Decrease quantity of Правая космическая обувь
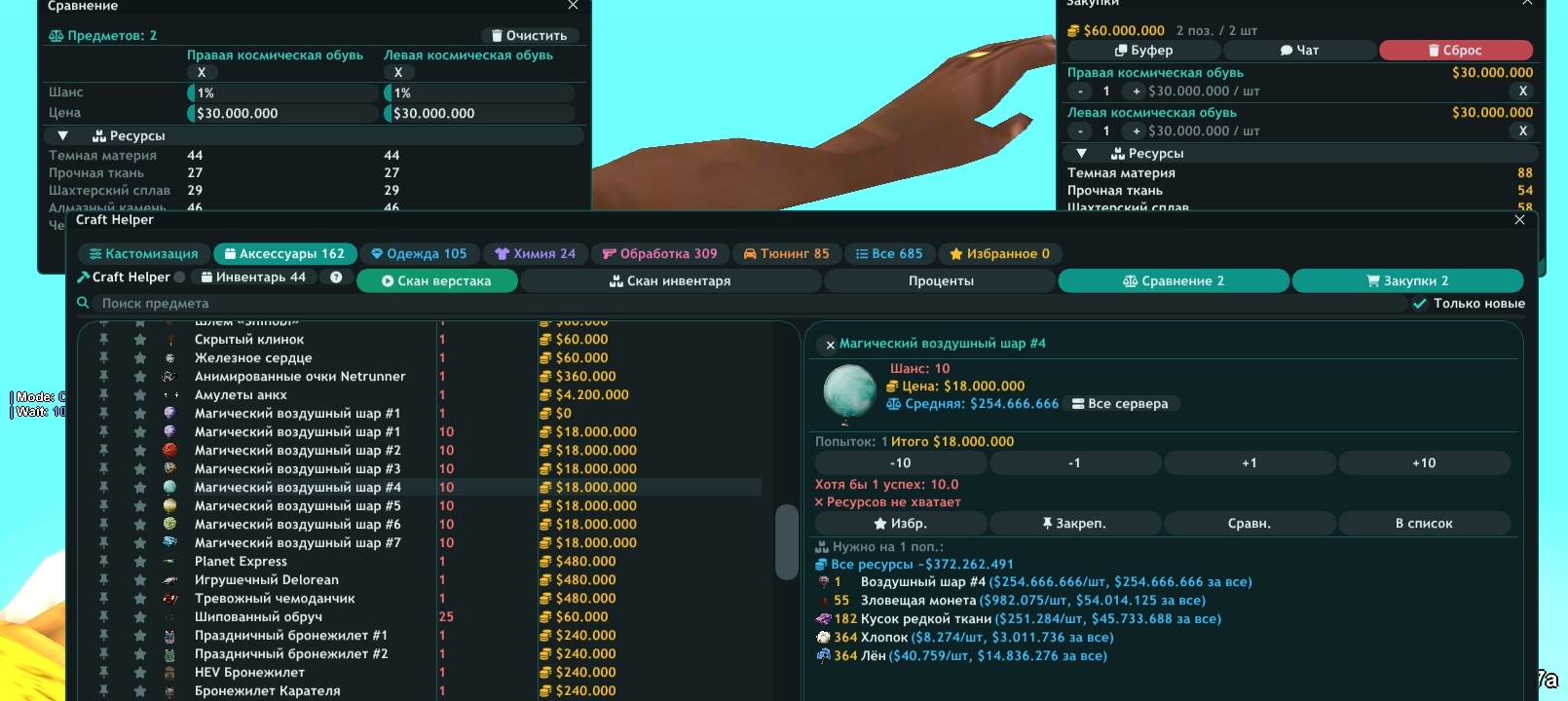This screenshot has width=1568, height=701. 1080,92
